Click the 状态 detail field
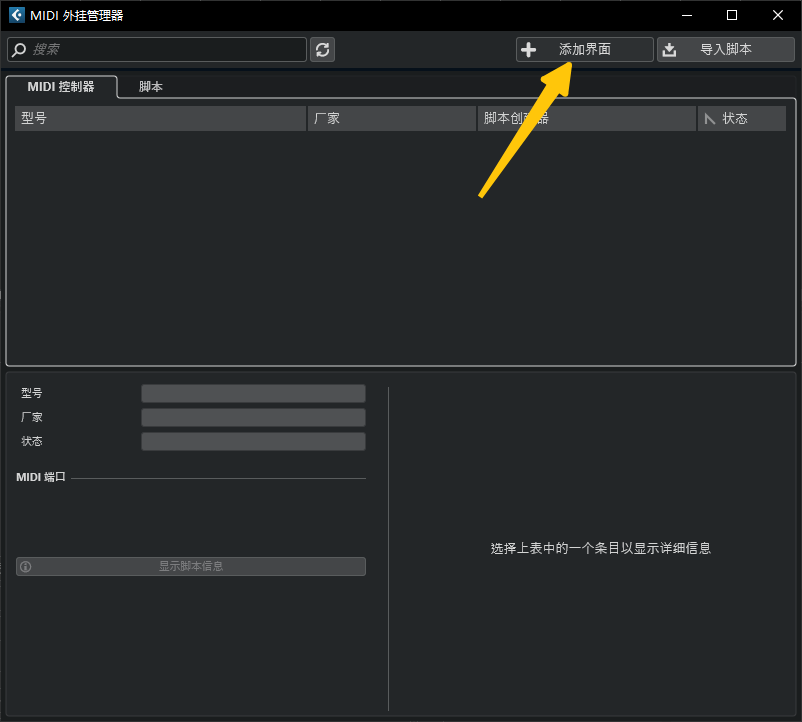 253,441
